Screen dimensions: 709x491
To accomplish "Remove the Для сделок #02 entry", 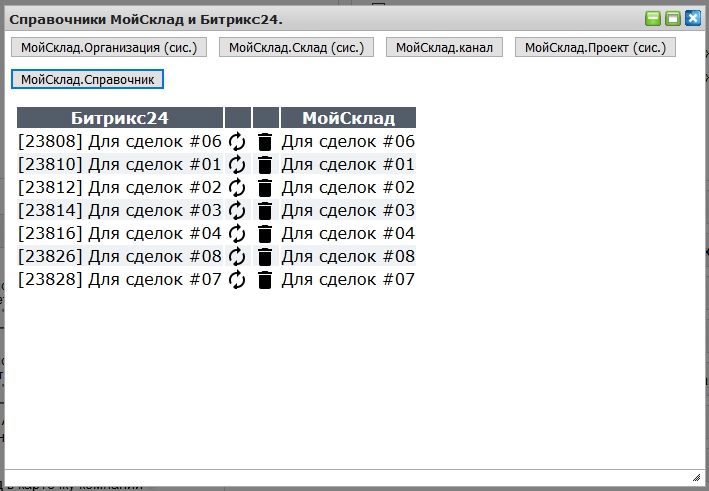I will point(265,188).
